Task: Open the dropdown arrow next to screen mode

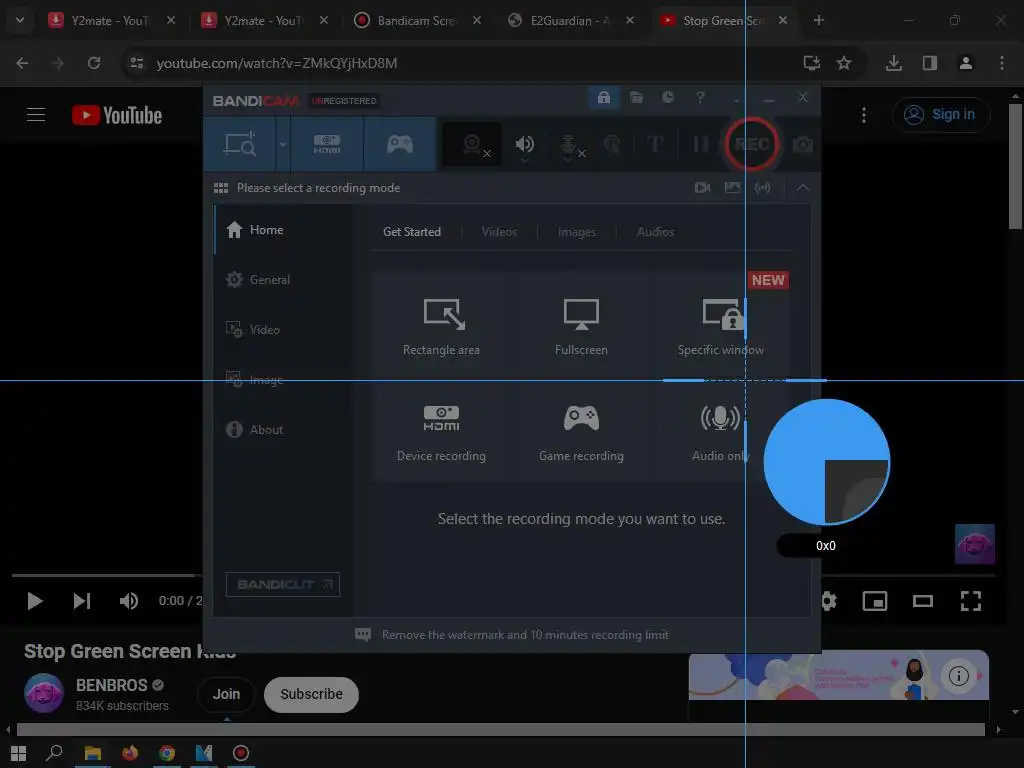Action: [x=283, y=144]
